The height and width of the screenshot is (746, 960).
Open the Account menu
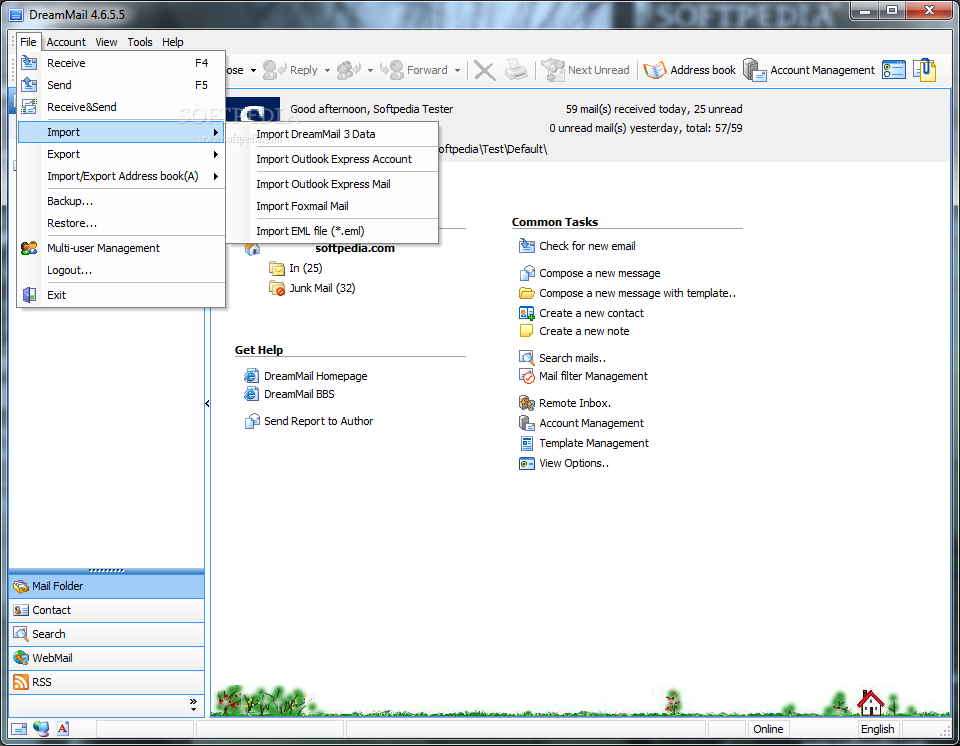[66, 42]
